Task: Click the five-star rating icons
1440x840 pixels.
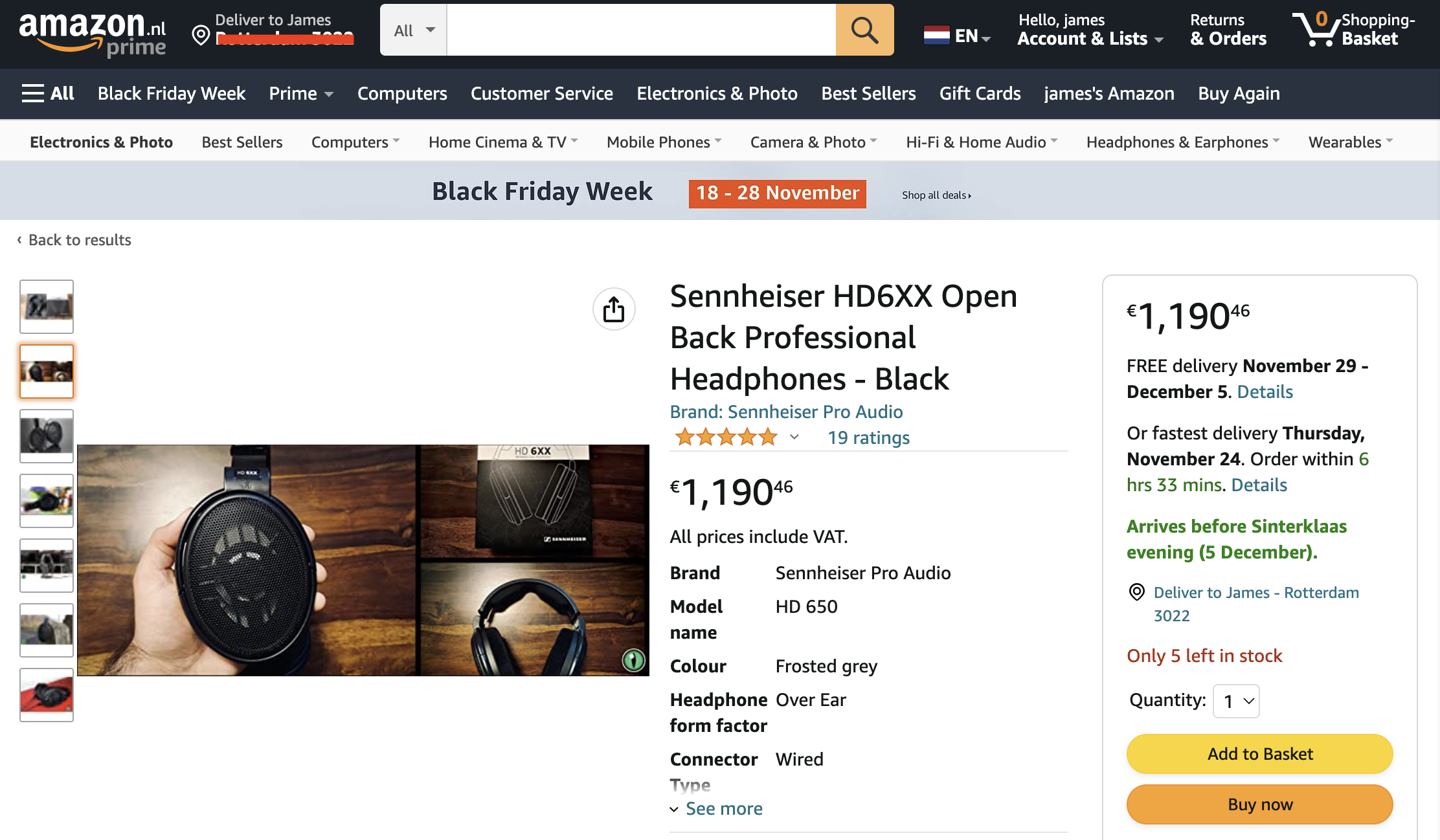Action: 725,437
